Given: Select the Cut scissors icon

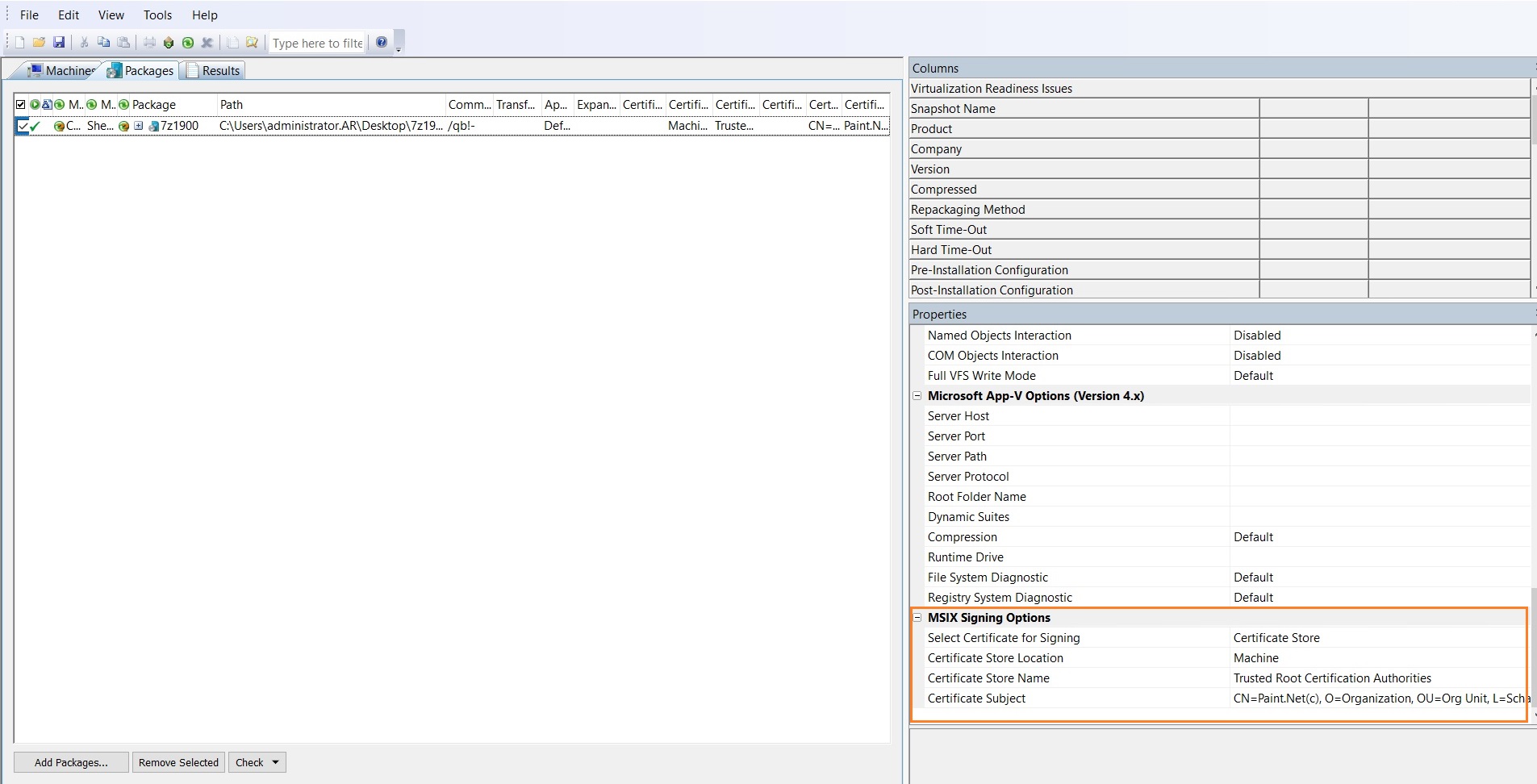Looking at the screenshot, I should (x=83, y=42).
